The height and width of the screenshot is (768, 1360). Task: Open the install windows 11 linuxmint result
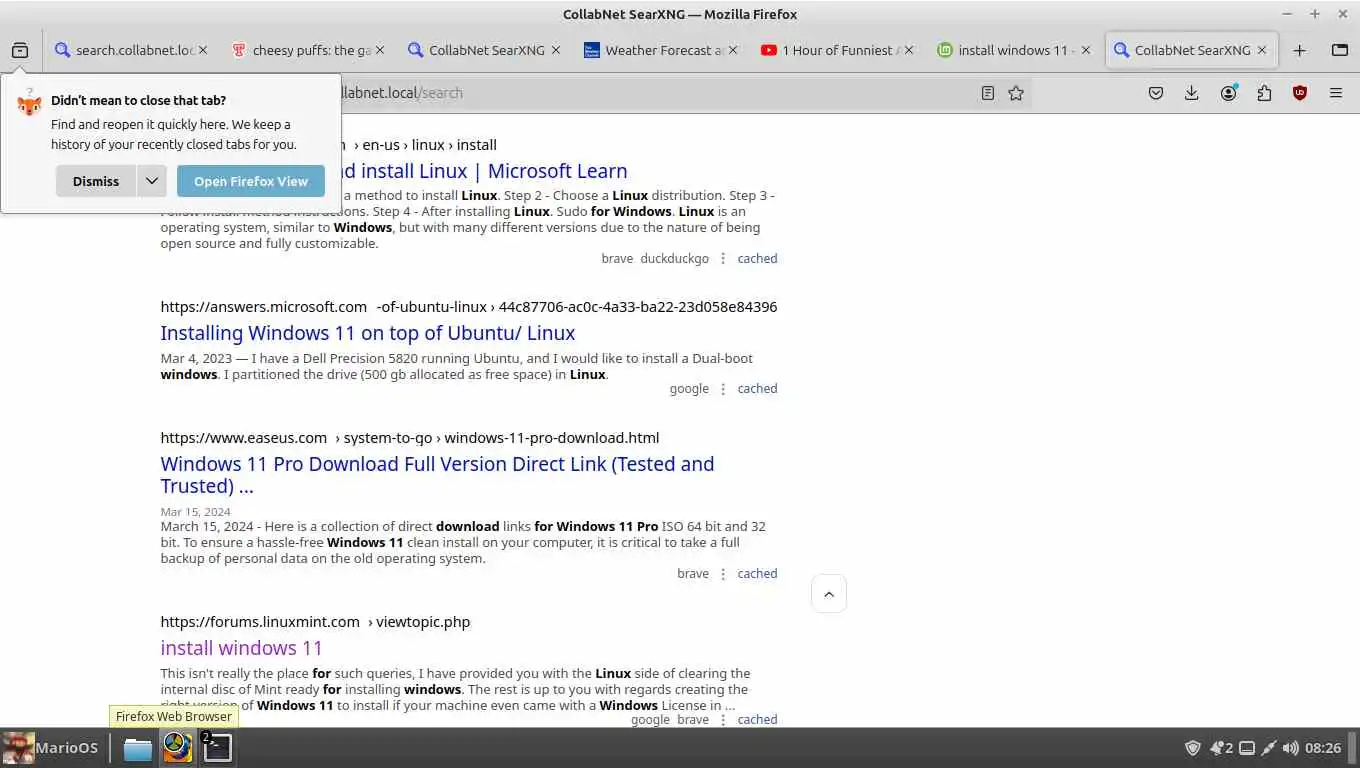click(x=241, y=648)
